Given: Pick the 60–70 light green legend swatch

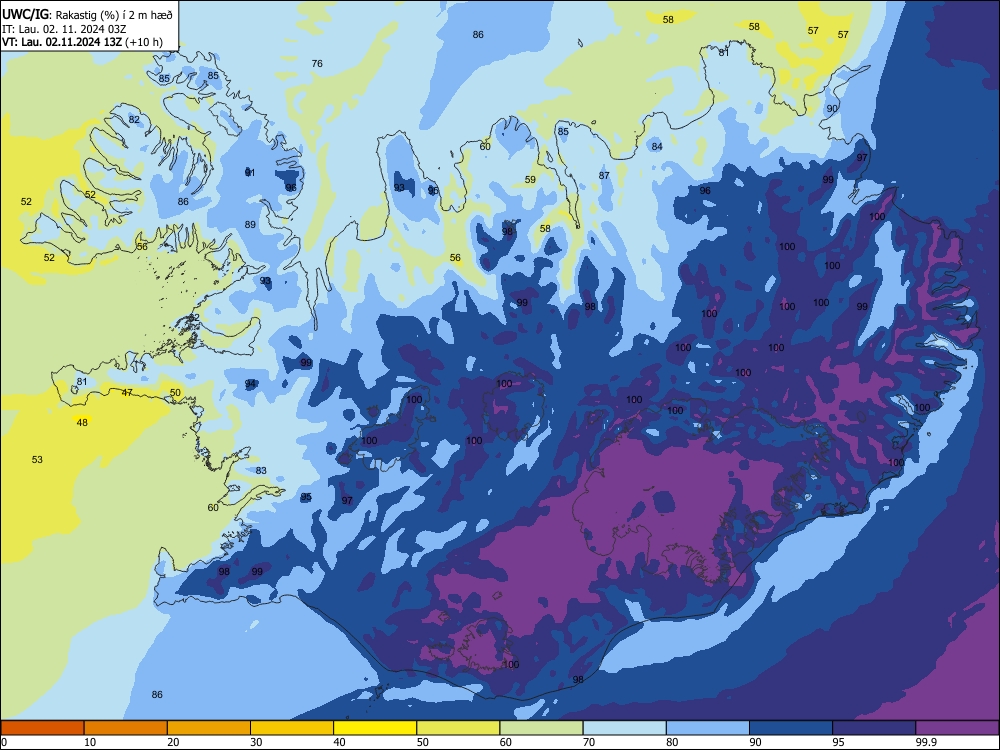Looking at the screenshot, I should (x=541, y=728).
